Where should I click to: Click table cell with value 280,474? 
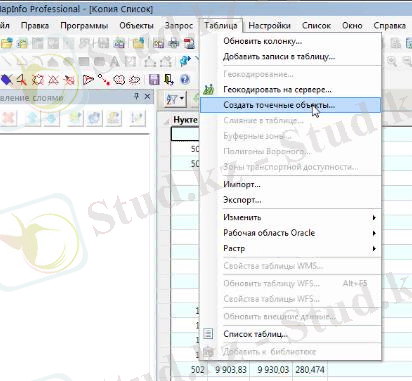(x=310, y=369)
